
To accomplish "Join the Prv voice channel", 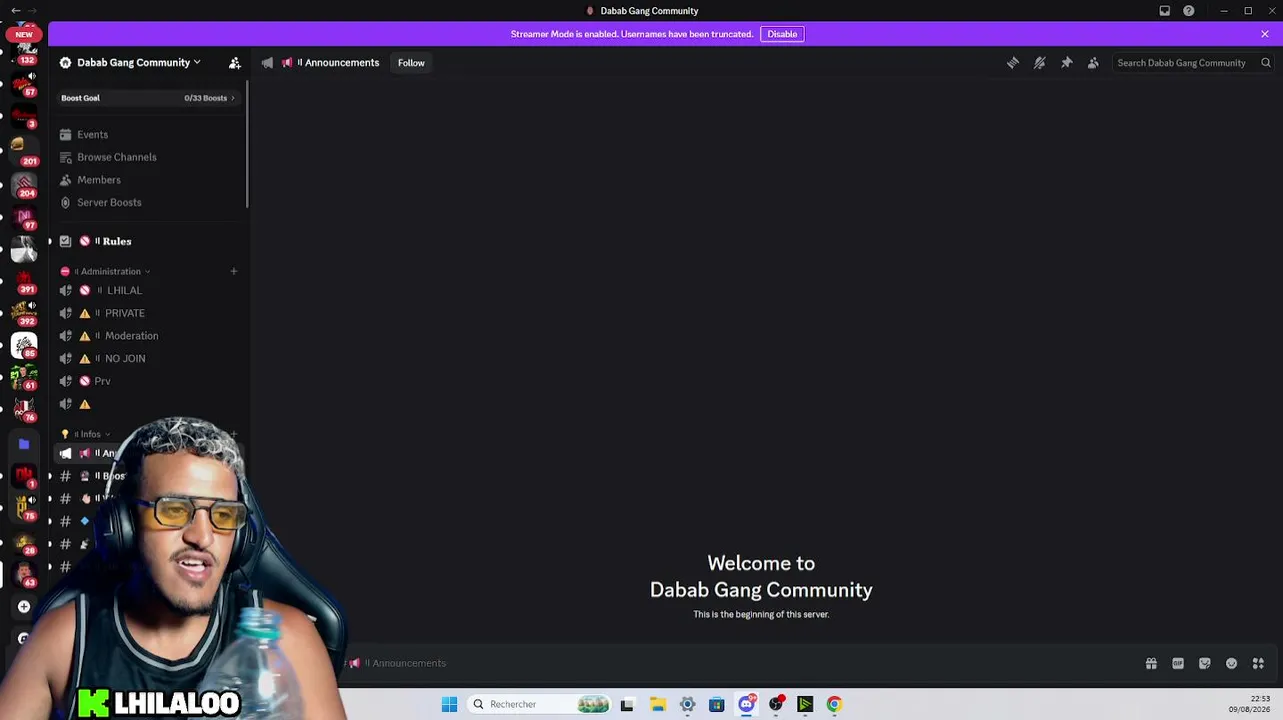I will tap(102, 381).
